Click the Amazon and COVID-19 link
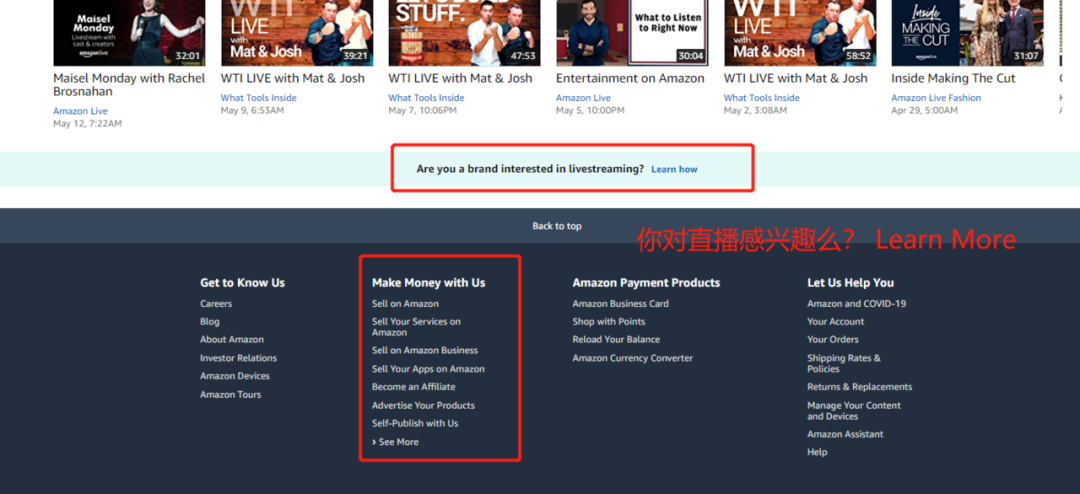Viewport: 1080px width, 494px height. point(856,303)
